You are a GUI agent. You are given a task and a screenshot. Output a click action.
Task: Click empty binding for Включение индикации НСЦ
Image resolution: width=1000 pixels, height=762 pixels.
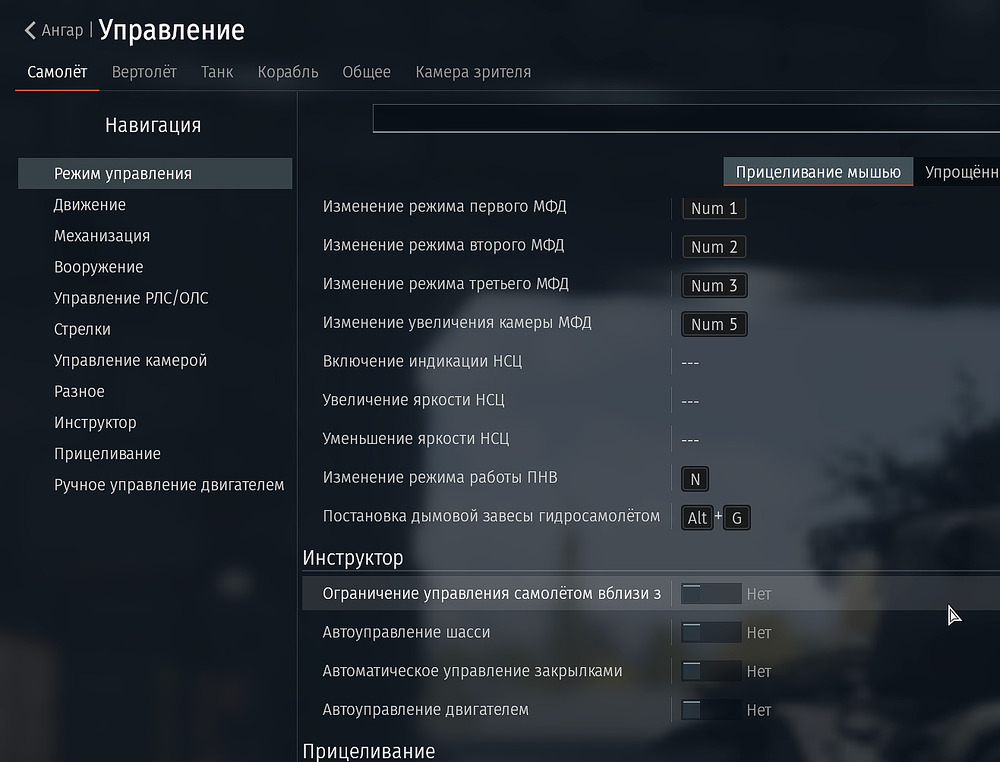[x=690, y=362]
